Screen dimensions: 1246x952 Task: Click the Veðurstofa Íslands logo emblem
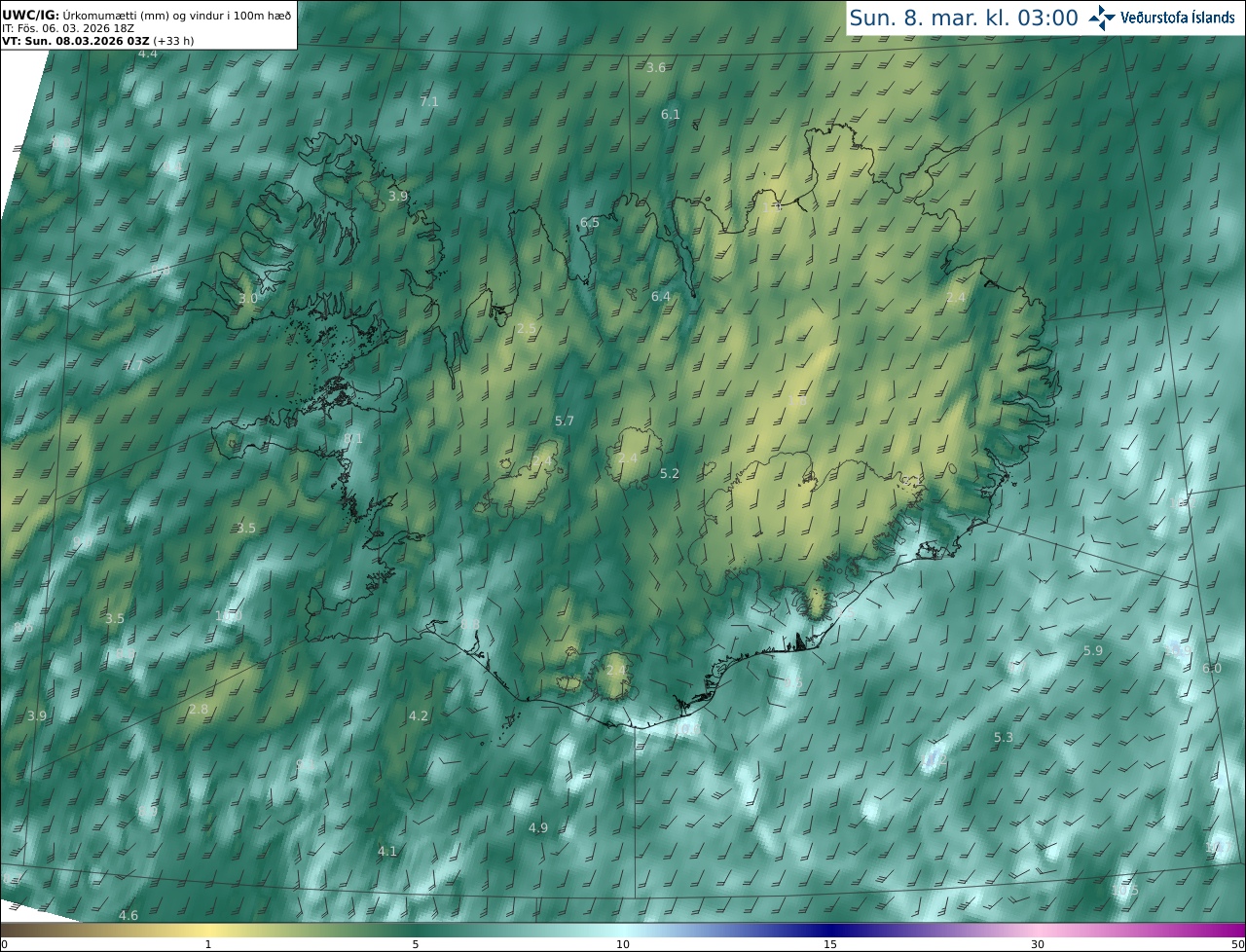point(1102,18)
